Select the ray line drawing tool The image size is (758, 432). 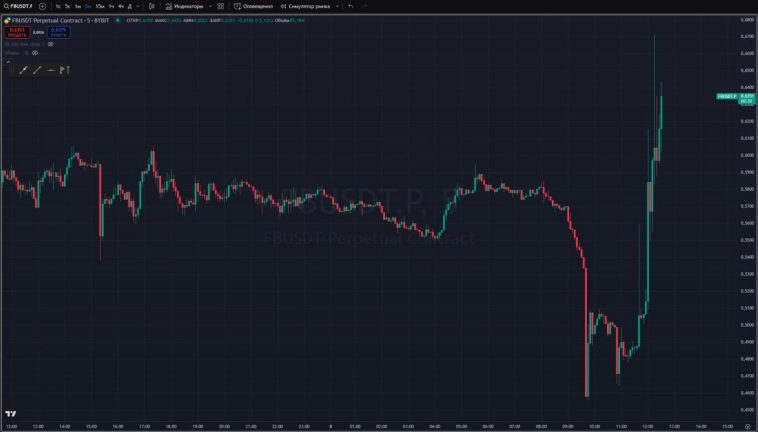[x=37, y=70]
